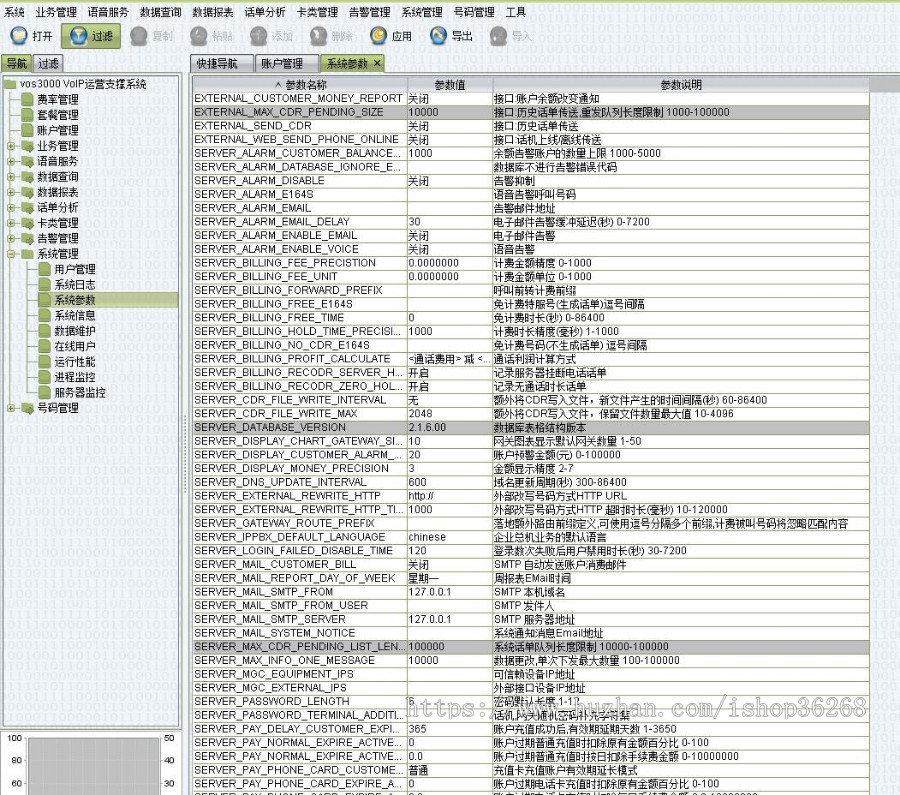Click value http:// for SERVER_EXTERNAL_REWRITE_HTTP

421,496
